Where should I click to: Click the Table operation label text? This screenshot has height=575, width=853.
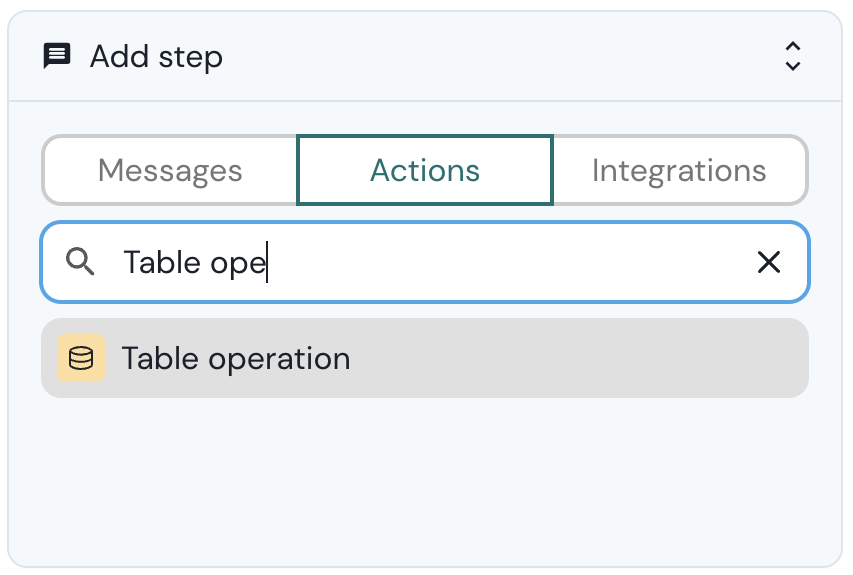[236, 358]
